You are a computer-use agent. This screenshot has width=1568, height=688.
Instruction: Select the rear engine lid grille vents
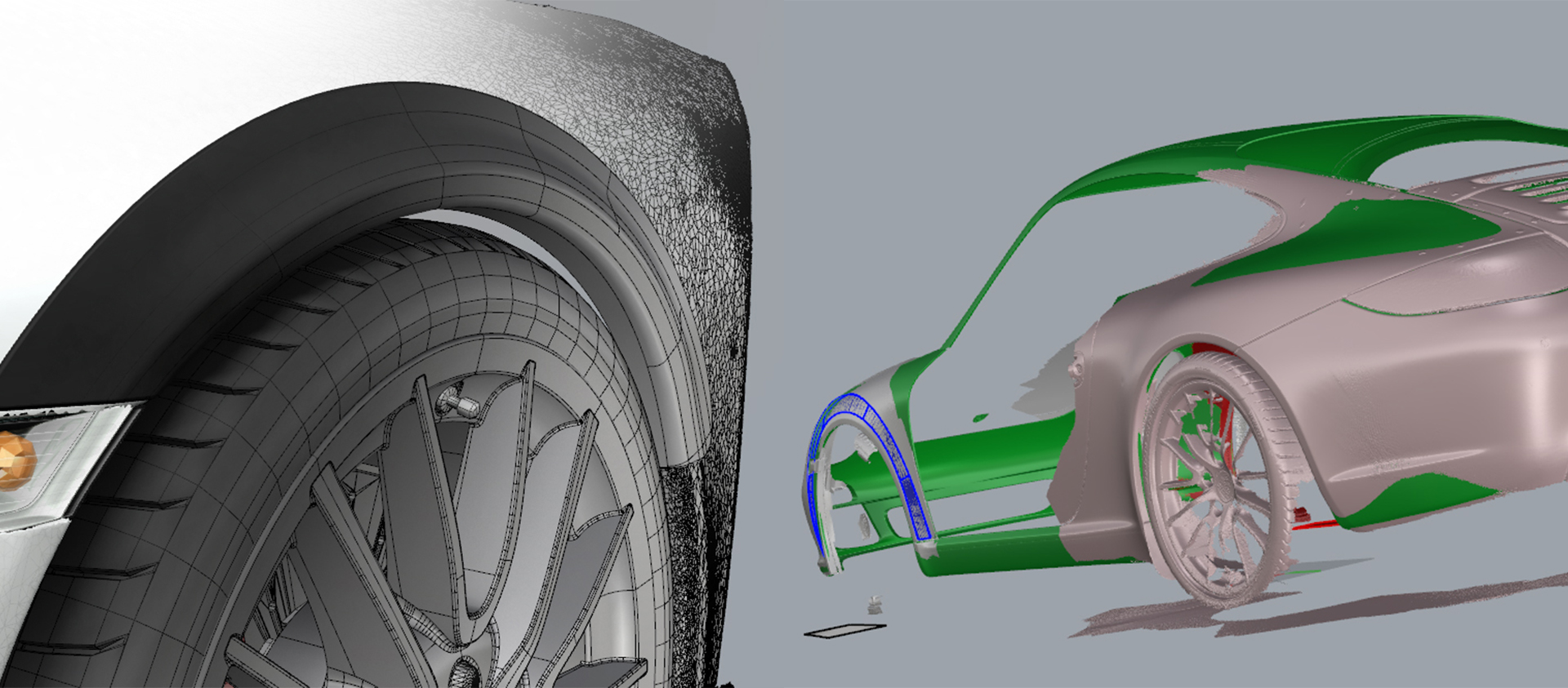coord(1519,185)
